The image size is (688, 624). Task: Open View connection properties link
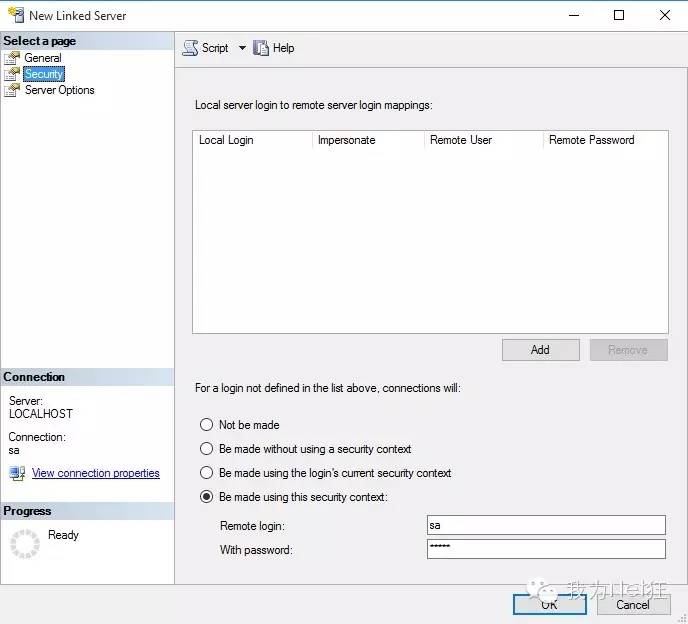tap(96, 473)
